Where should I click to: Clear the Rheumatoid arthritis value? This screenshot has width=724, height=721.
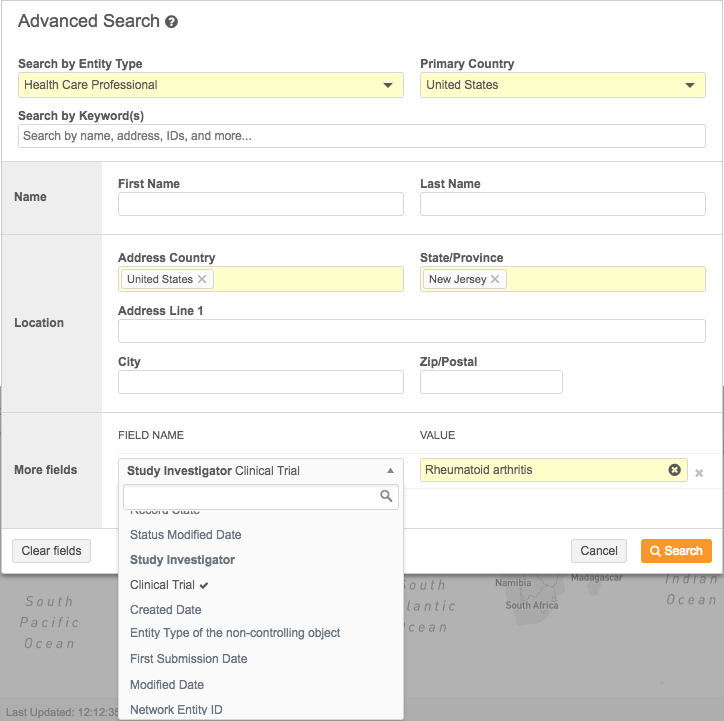click(674, 470)
